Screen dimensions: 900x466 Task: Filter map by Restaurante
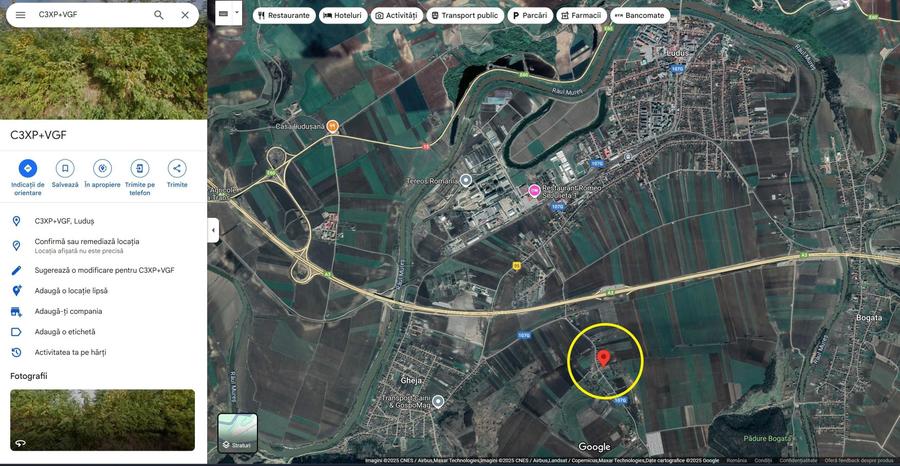click(x=284, y=15)
